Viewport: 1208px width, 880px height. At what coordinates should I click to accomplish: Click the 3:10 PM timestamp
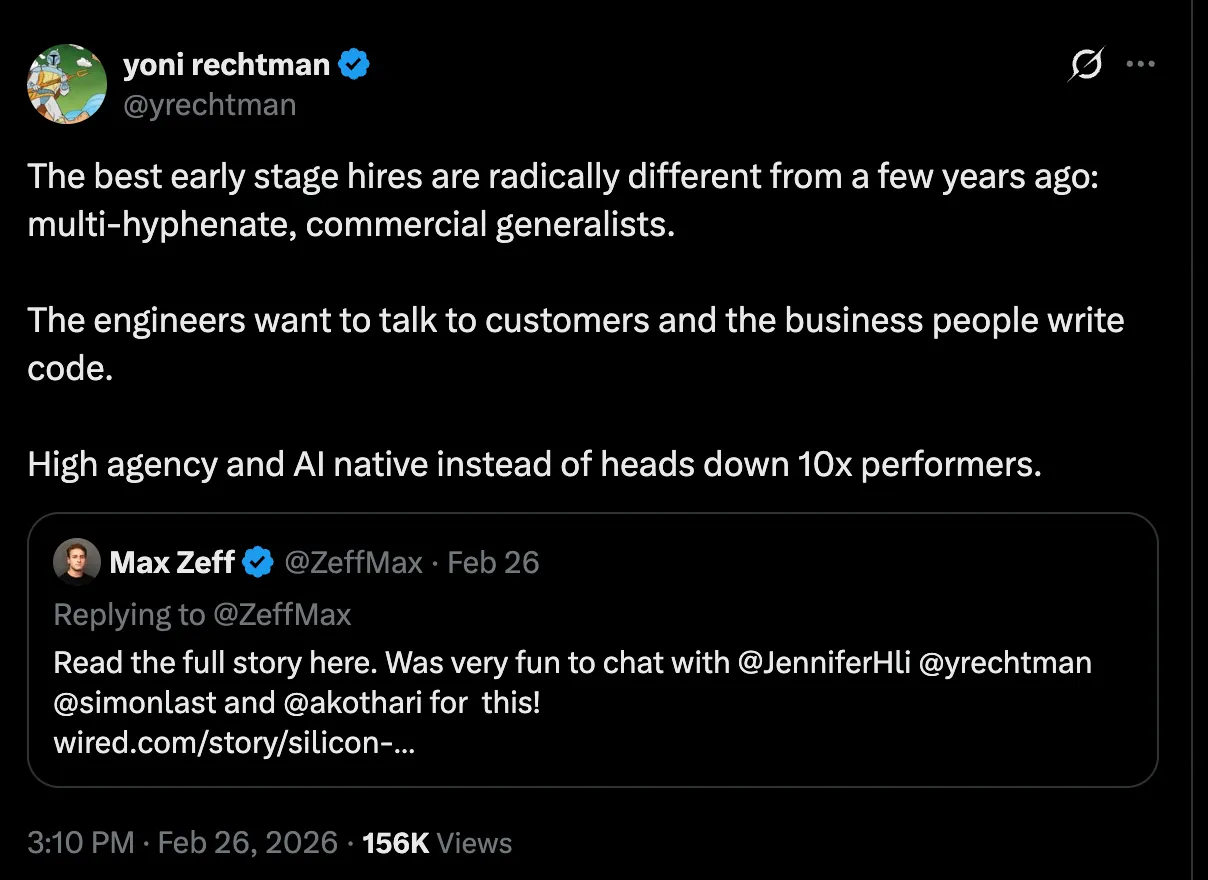pyautogui.click(x=80, y=842)
